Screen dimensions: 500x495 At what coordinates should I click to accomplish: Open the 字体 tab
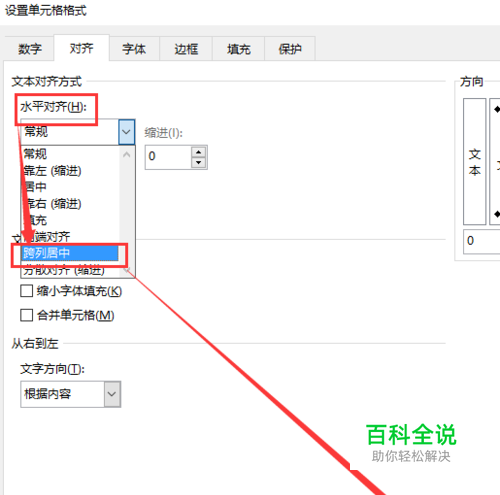coord(134,49)
